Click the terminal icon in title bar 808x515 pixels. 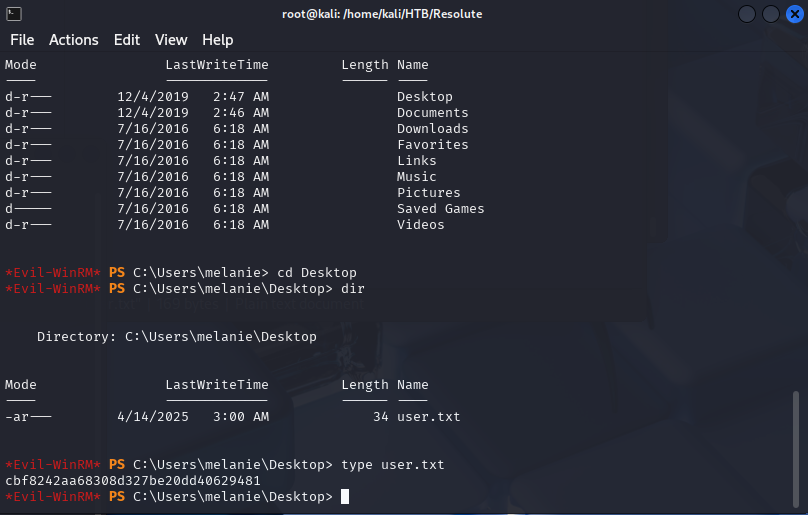coord(14,14)
